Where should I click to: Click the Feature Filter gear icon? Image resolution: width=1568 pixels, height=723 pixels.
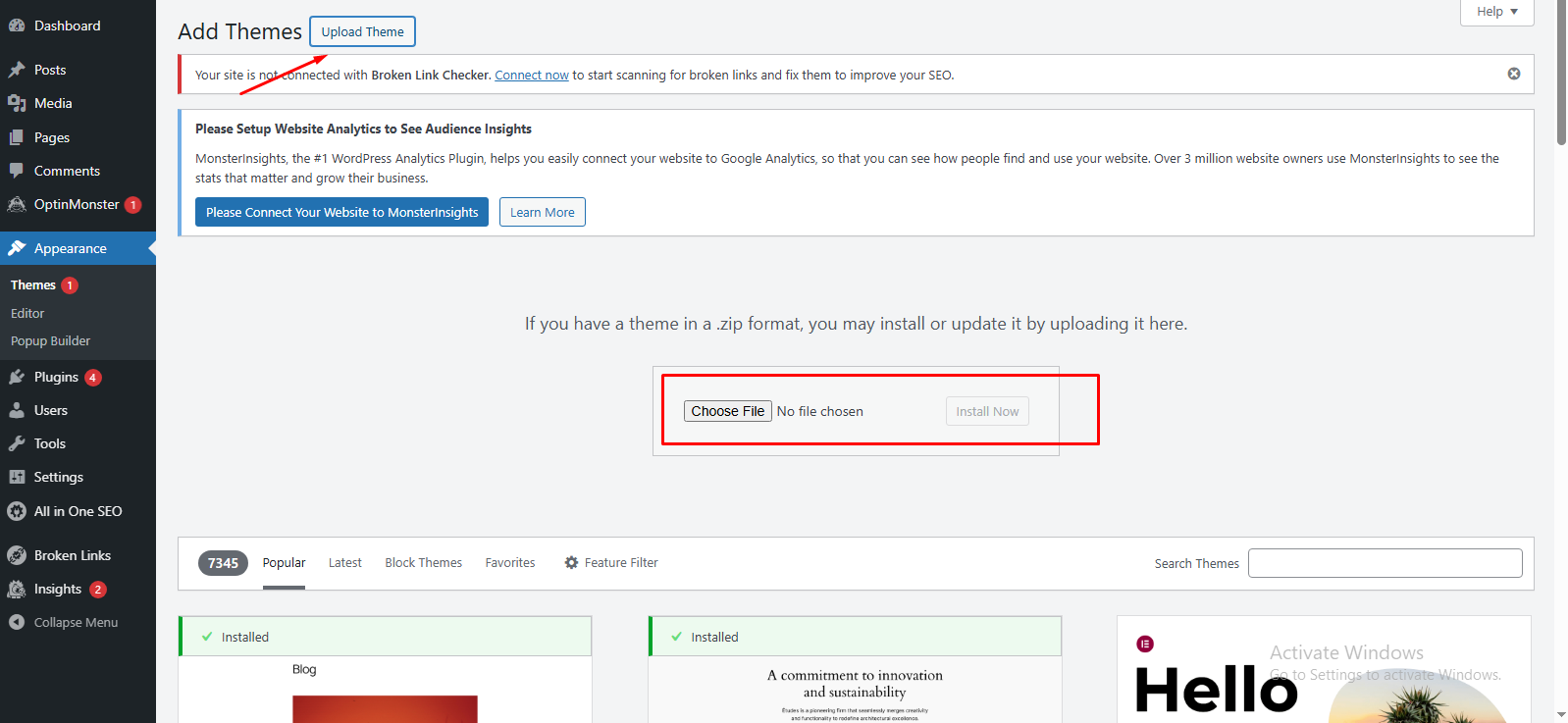coord(571,563)
